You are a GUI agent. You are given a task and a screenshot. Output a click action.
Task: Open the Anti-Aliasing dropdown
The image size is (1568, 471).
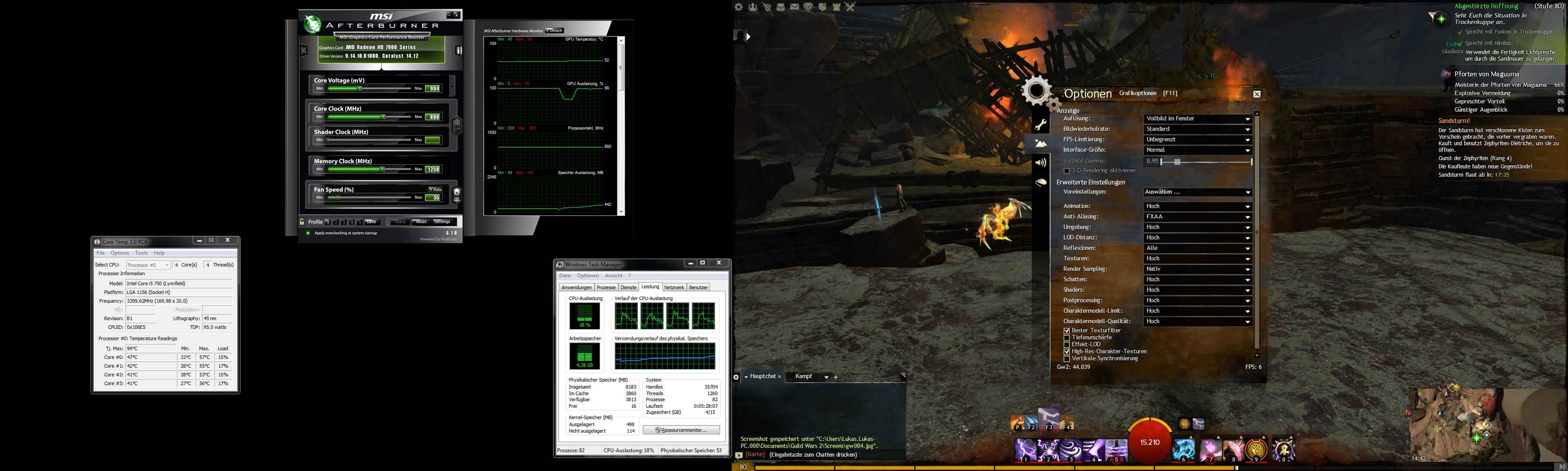pyautogui.click(x=1197, y=217)
